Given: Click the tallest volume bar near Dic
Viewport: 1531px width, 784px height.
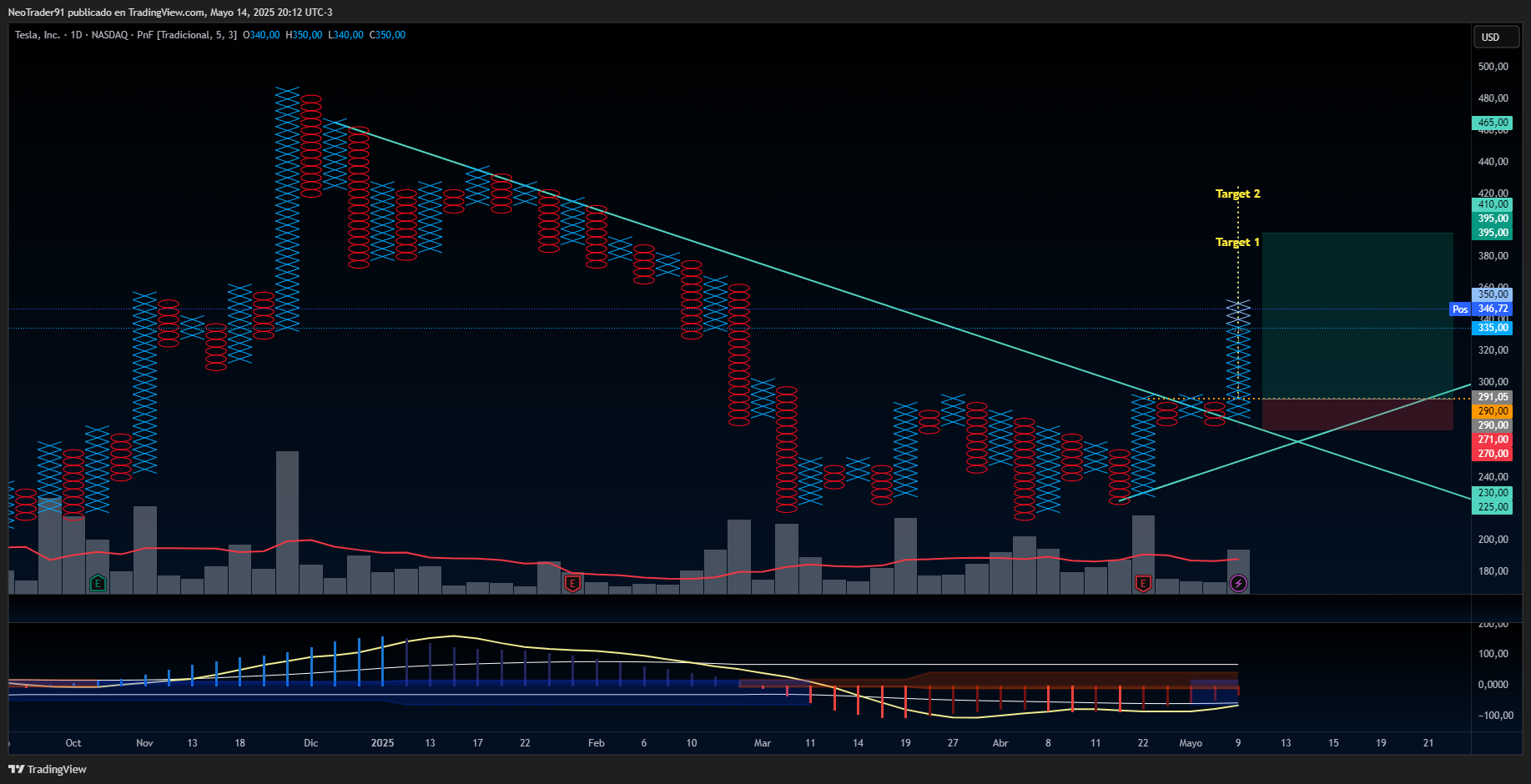Looking at the screenshot, I should pyautogui.click(x=287, y=522).
